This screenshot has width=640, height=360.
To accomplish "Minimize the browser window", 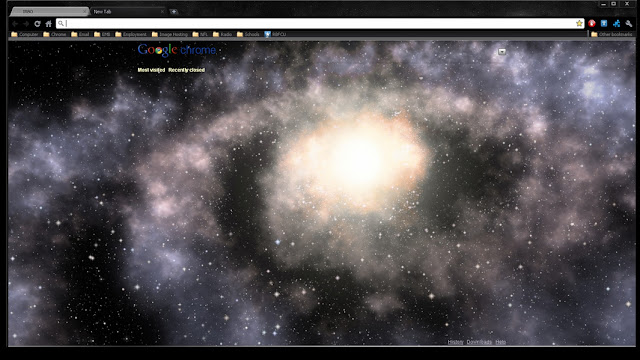I will point(603,4).
